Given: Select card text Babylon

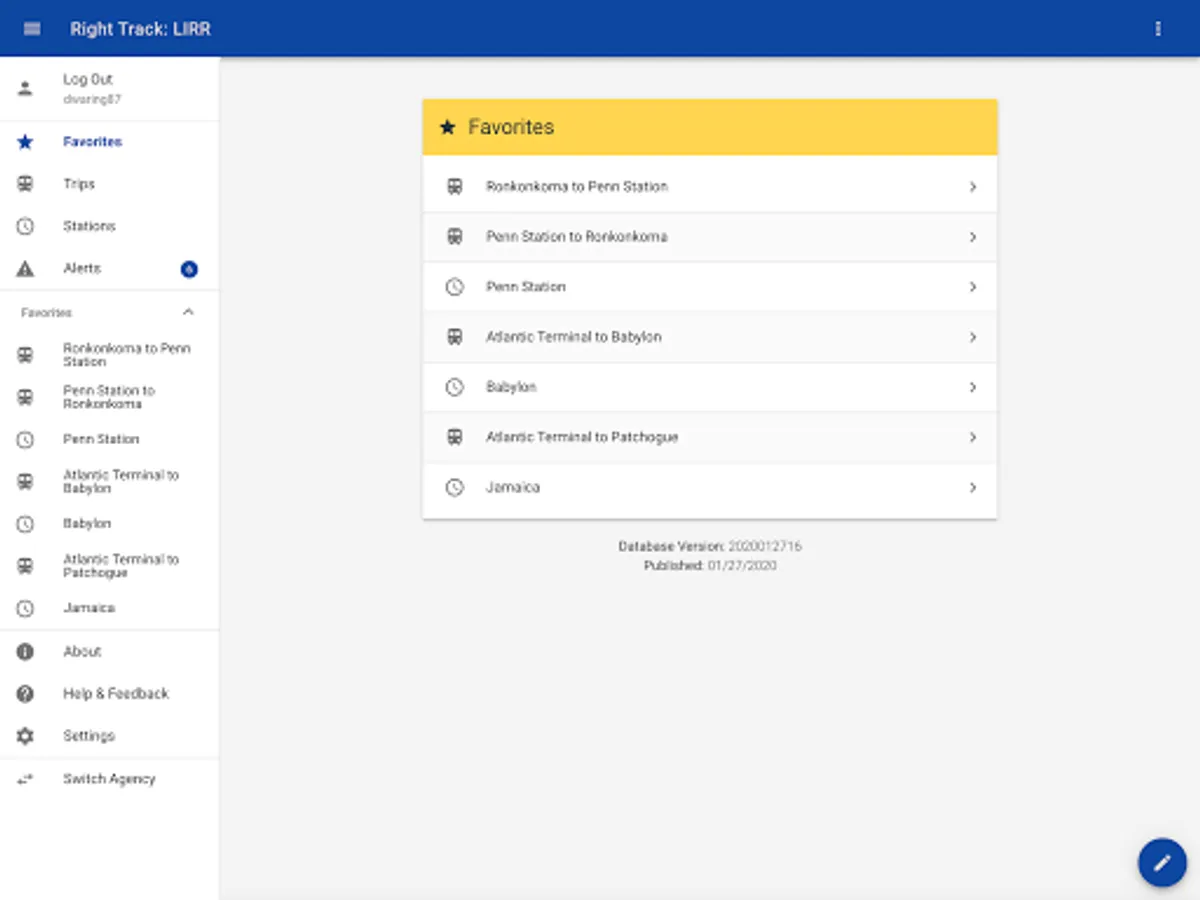Looking at the screenshot, I should tap(511, 387).
